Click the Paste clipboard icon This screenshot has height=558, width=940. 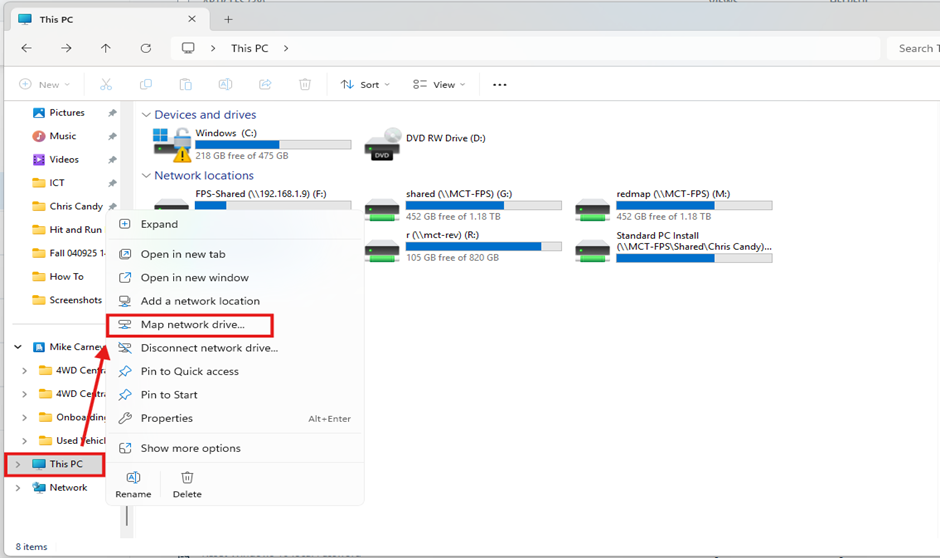(x=186, y=85)
